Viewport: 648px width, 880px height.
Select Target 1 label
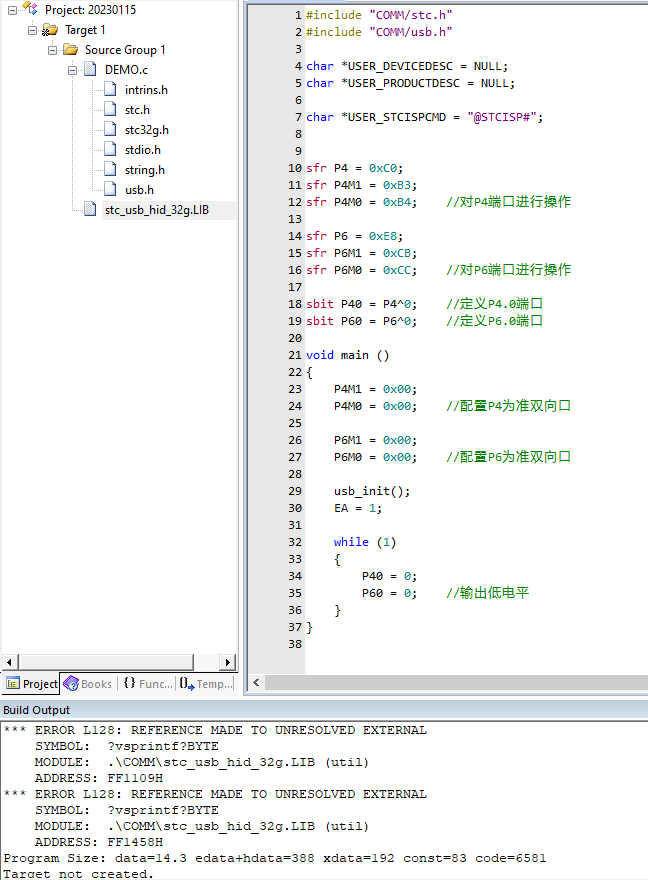[x=85, y=30]
